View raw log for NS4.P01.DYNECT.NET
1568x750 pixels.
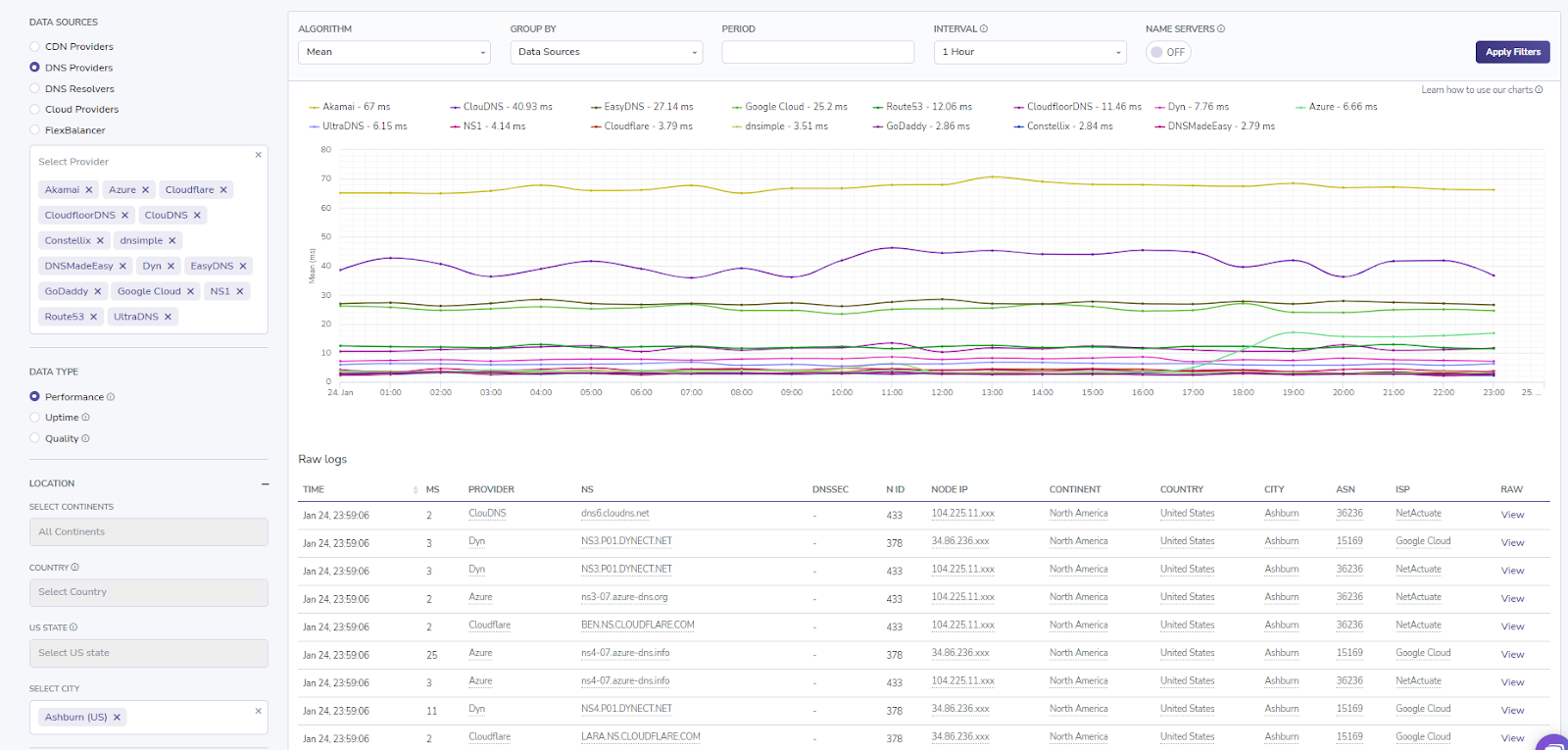[1512, 711]
